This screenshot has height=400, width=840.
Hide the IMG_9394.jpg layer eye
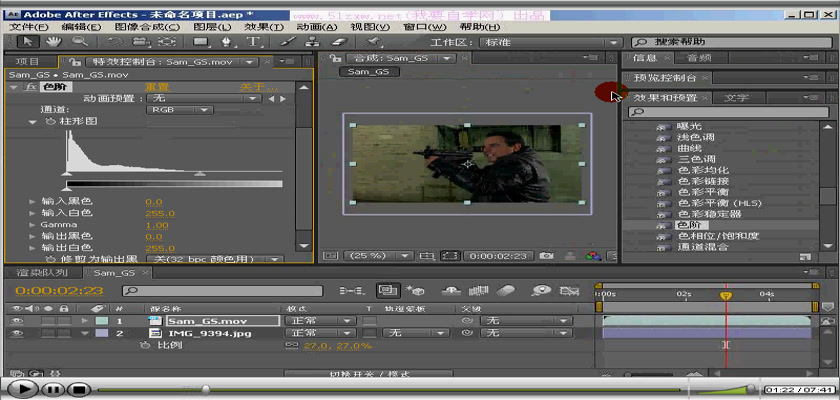coord(18,333)
